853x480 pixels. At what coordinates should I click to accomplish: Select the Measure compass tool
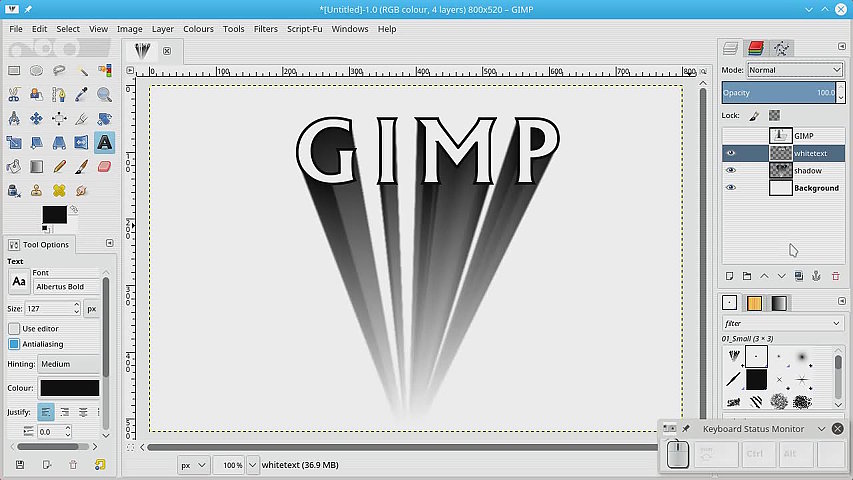(14, 118)
